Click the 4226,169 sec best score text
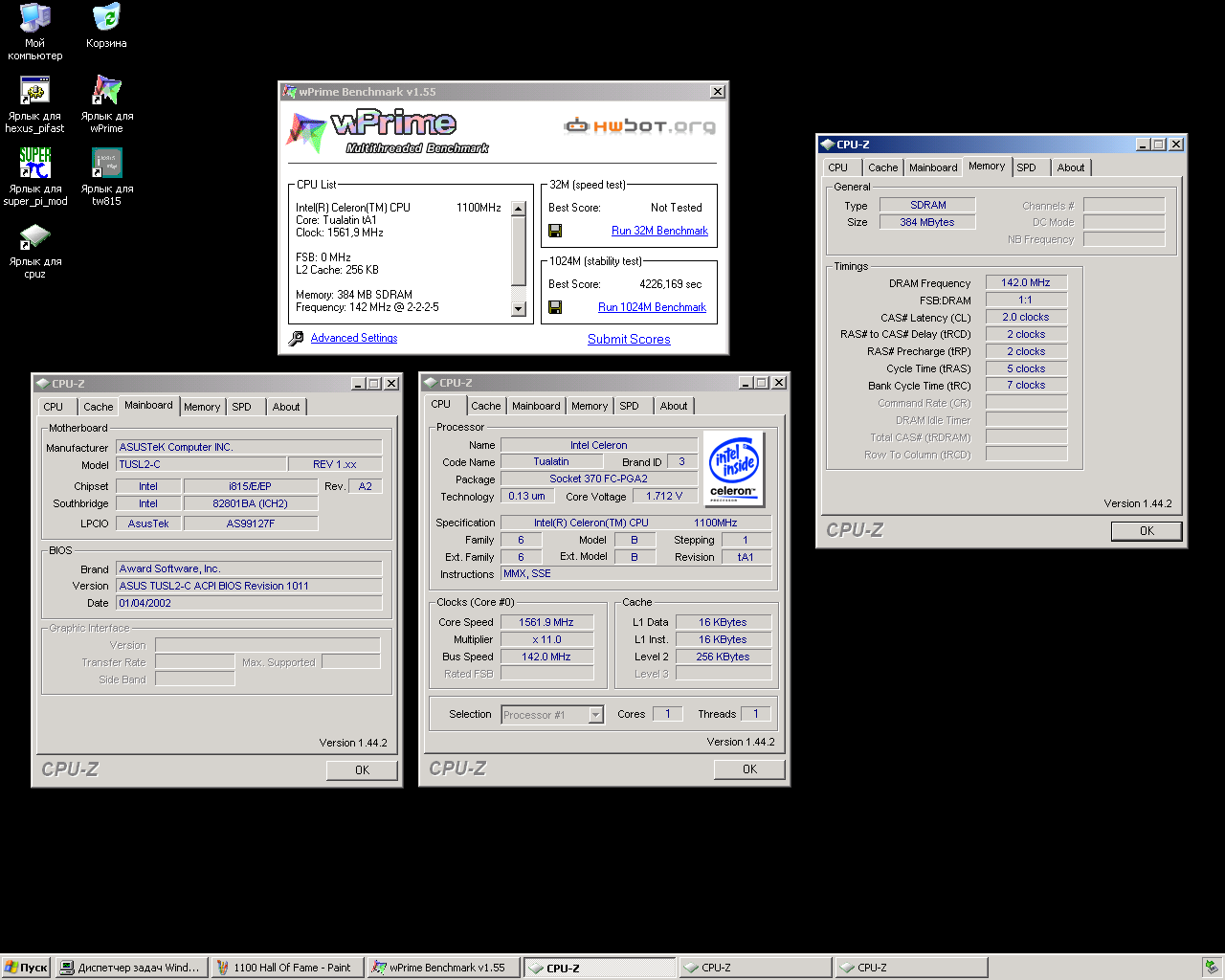The width and height of the screenshot is (1225, 980). (670, 284)
